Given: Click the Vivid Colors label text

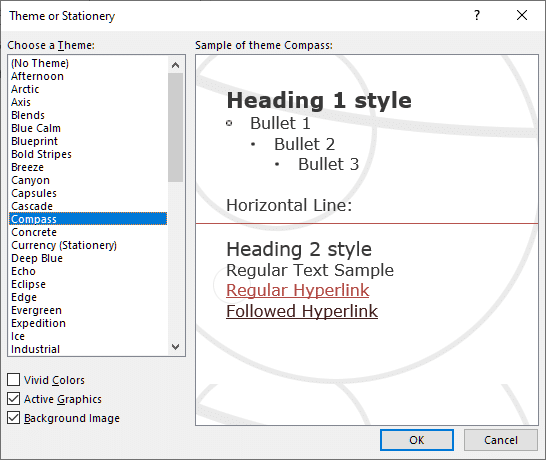Looking at the screenshot, I should click(54, 380).
